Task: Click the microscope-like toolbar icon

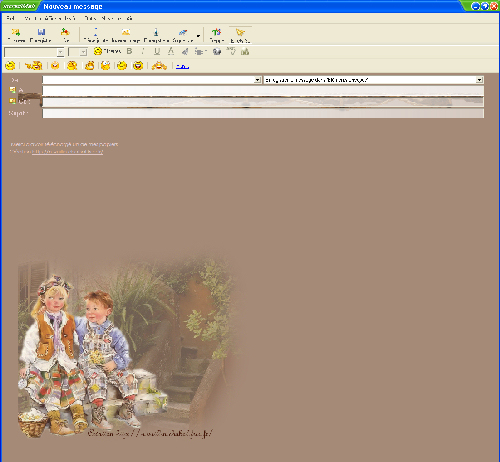Action: tap(156, 32)
